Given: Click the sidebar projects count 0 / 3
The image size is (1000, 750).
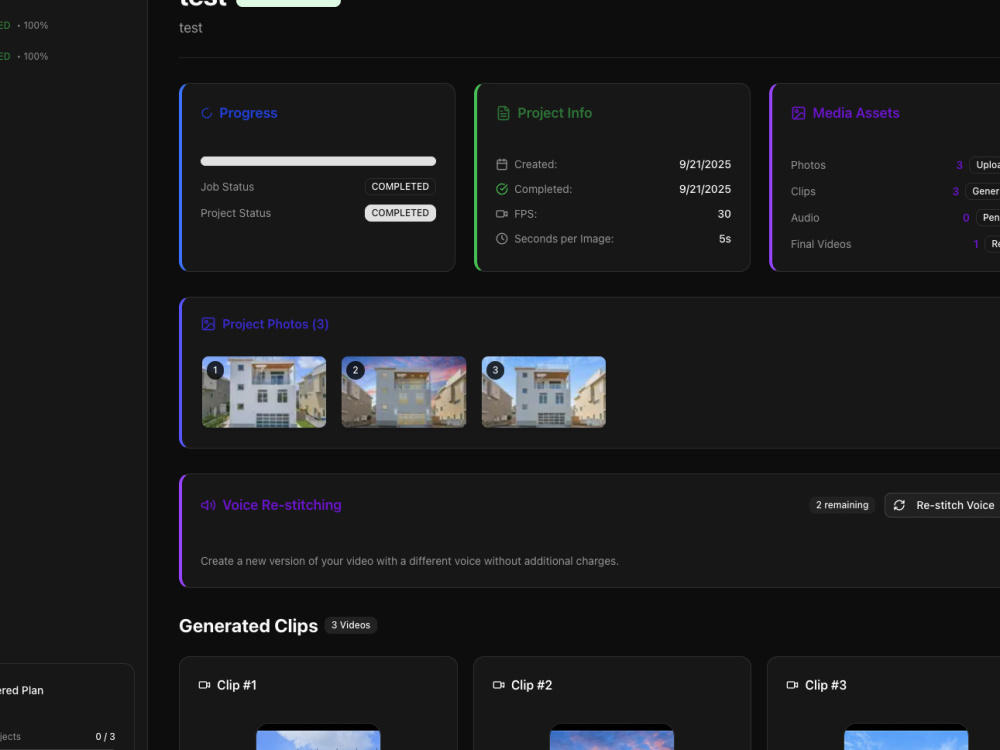Looking at the screenshot, I should (105, 737).
